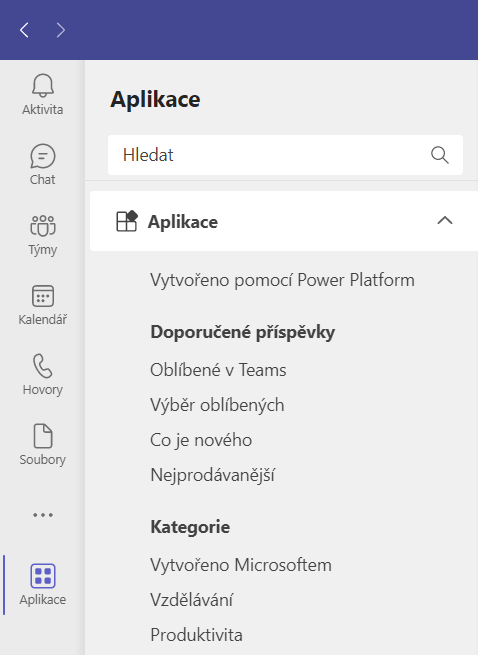Select Co je nového
Viewport: 478px width, 655px height.
tap(201, 440)
